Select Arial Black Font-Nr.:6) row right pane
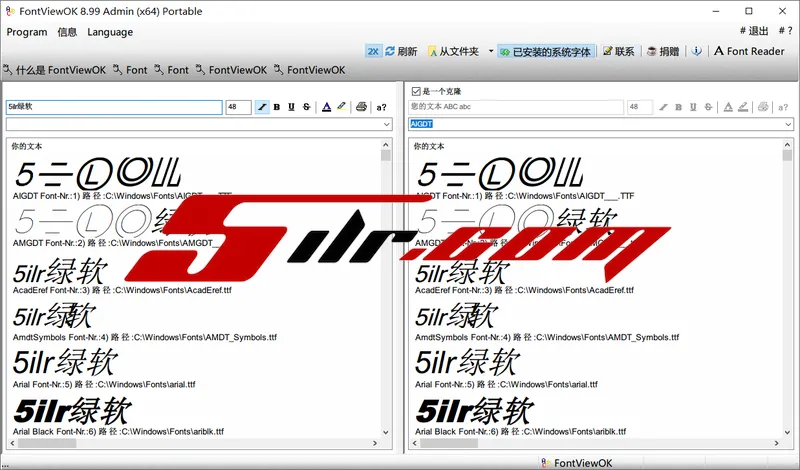The width and height of the screenshot is (800, 470). coord(520,432)
